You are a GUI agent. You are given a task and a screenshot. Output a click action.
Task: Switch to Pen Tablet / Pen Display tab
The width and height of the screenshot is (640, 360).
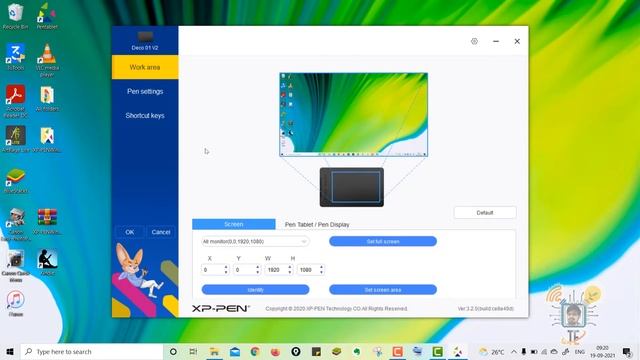[317, 224]
